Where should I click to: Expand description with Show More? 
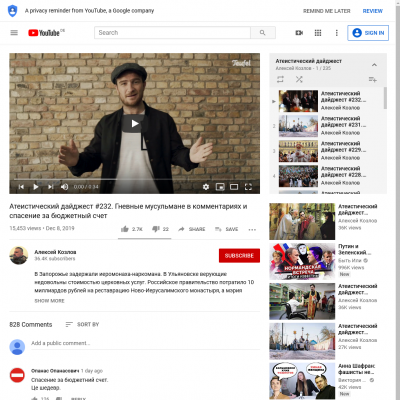click(x=49, y=301)
